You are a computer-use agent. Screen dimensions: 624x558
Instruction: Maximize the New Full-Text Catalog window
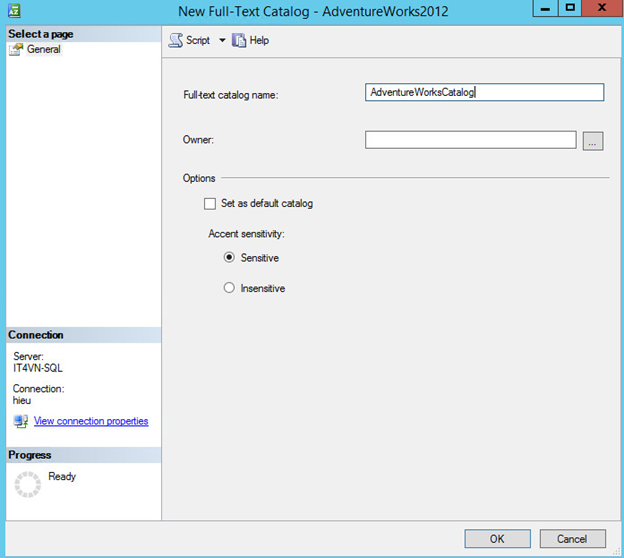click(570, 9)
